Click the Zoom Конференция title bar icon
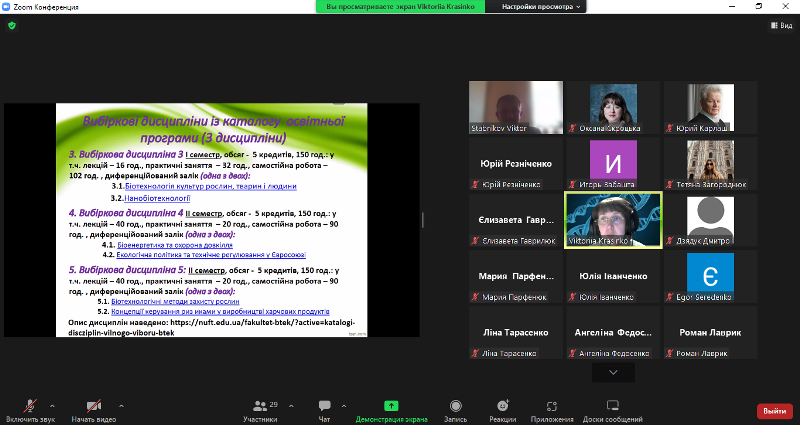 (6, 7)
